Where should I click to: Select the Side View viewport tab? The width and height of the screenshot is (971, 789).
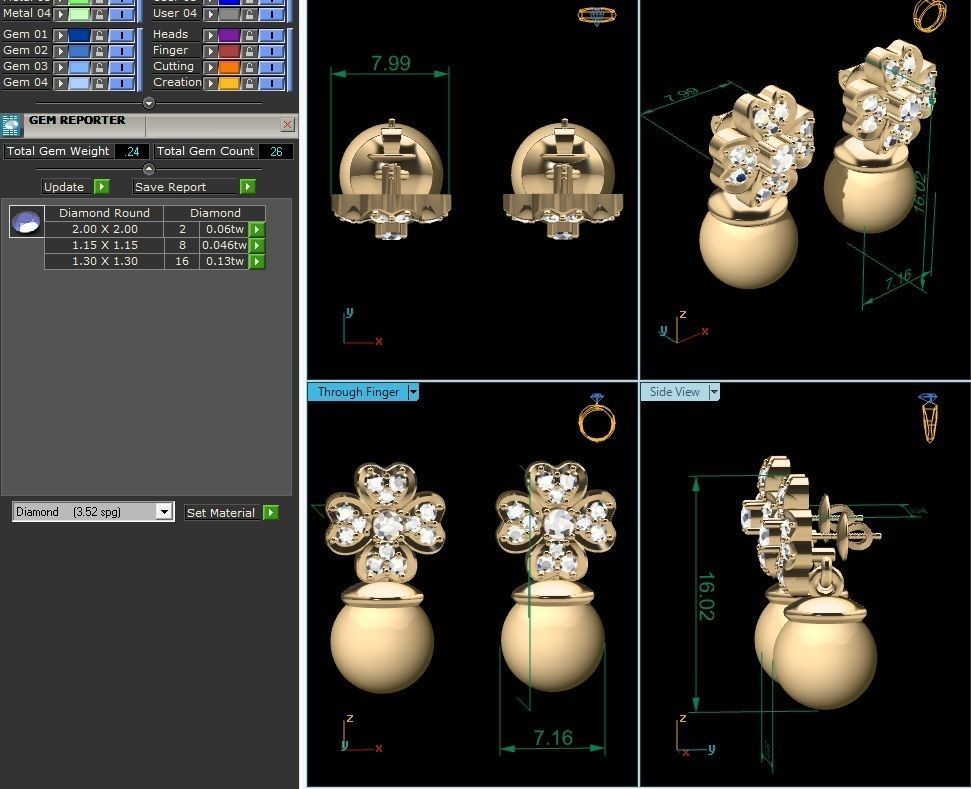674,392
